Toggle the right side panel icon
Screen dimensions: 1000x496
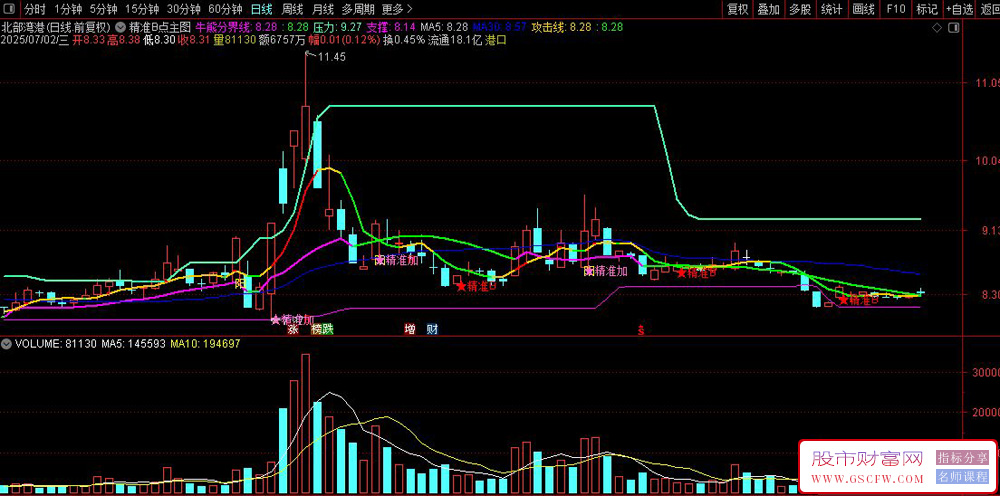[x=953, y=27]
